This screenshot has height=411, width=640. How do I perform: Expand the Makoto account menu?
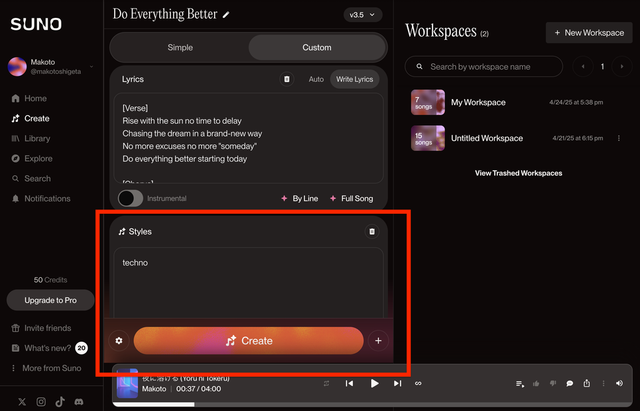[x=90, y=67]
